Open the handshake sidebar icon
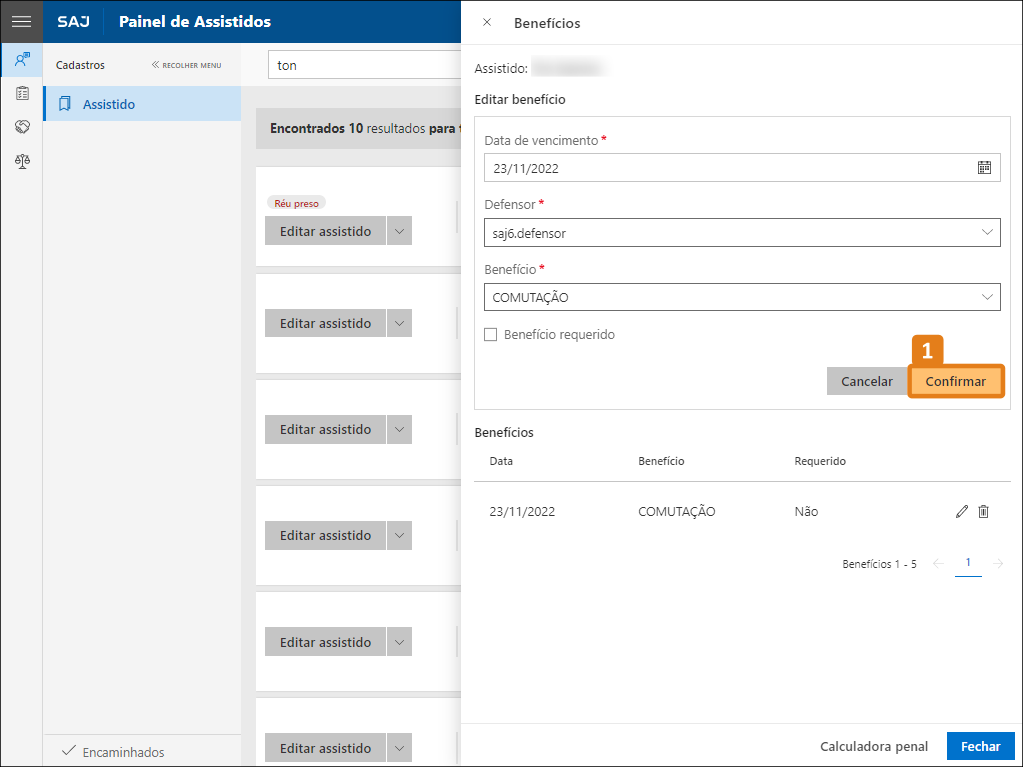The height and width of the screenshot is (767, 1023). [22, 127]
